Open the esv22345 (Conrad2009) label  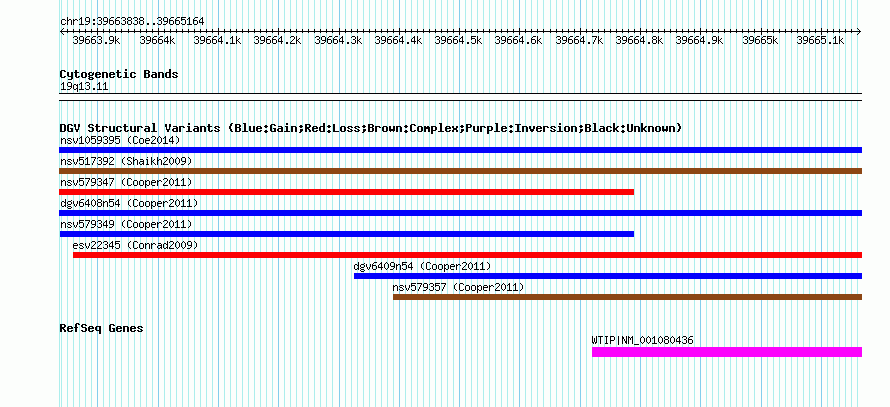(136, 245)
